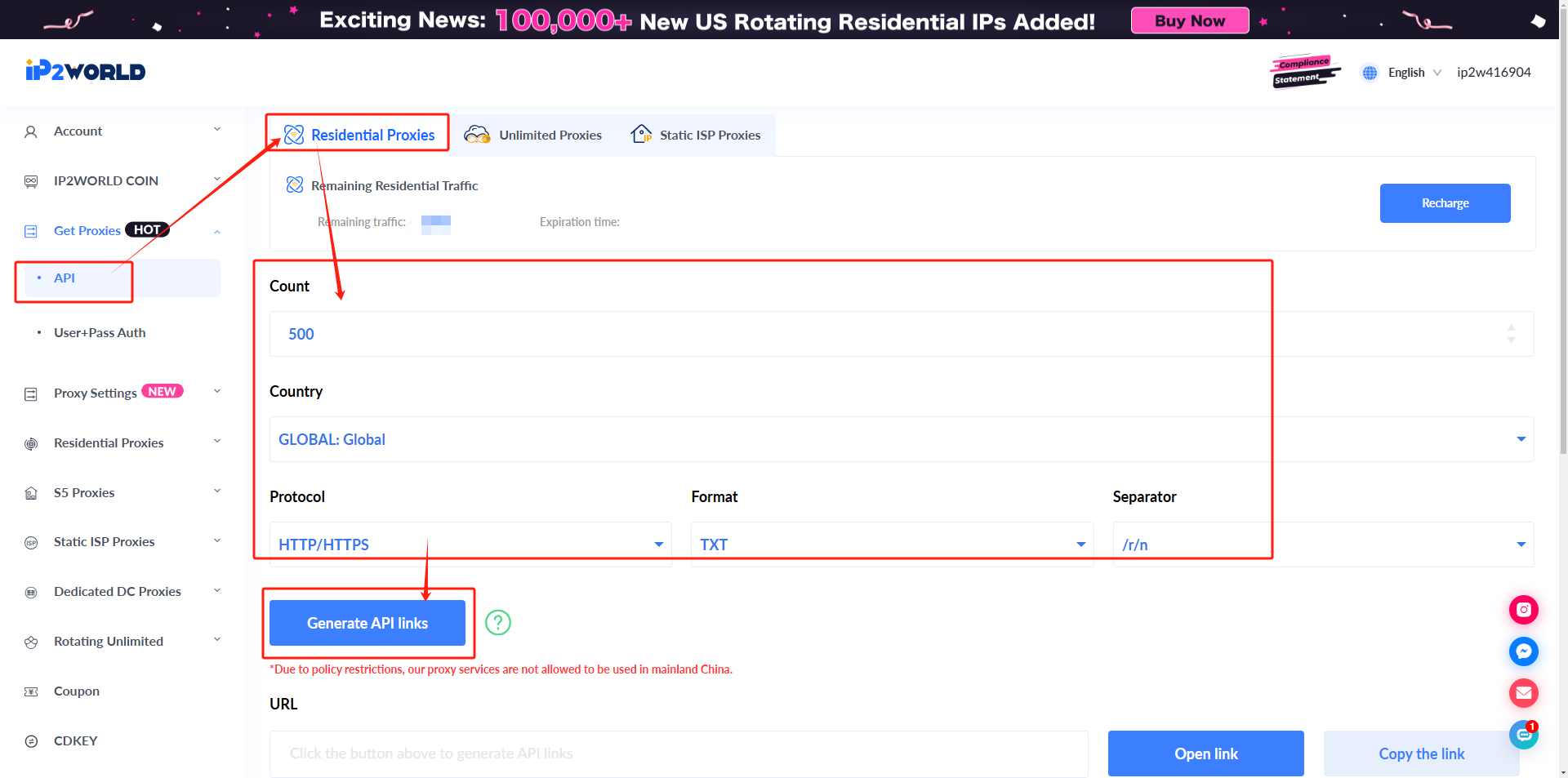The width and height of the screenshot is (1568, 778).
Task: Click the green help question mark icon
Action: 497,623
